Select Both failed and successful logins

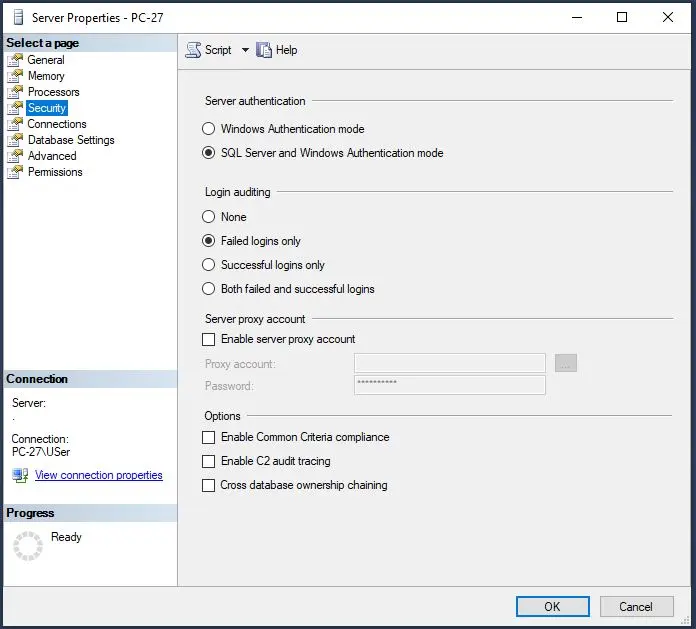point(209,289)
